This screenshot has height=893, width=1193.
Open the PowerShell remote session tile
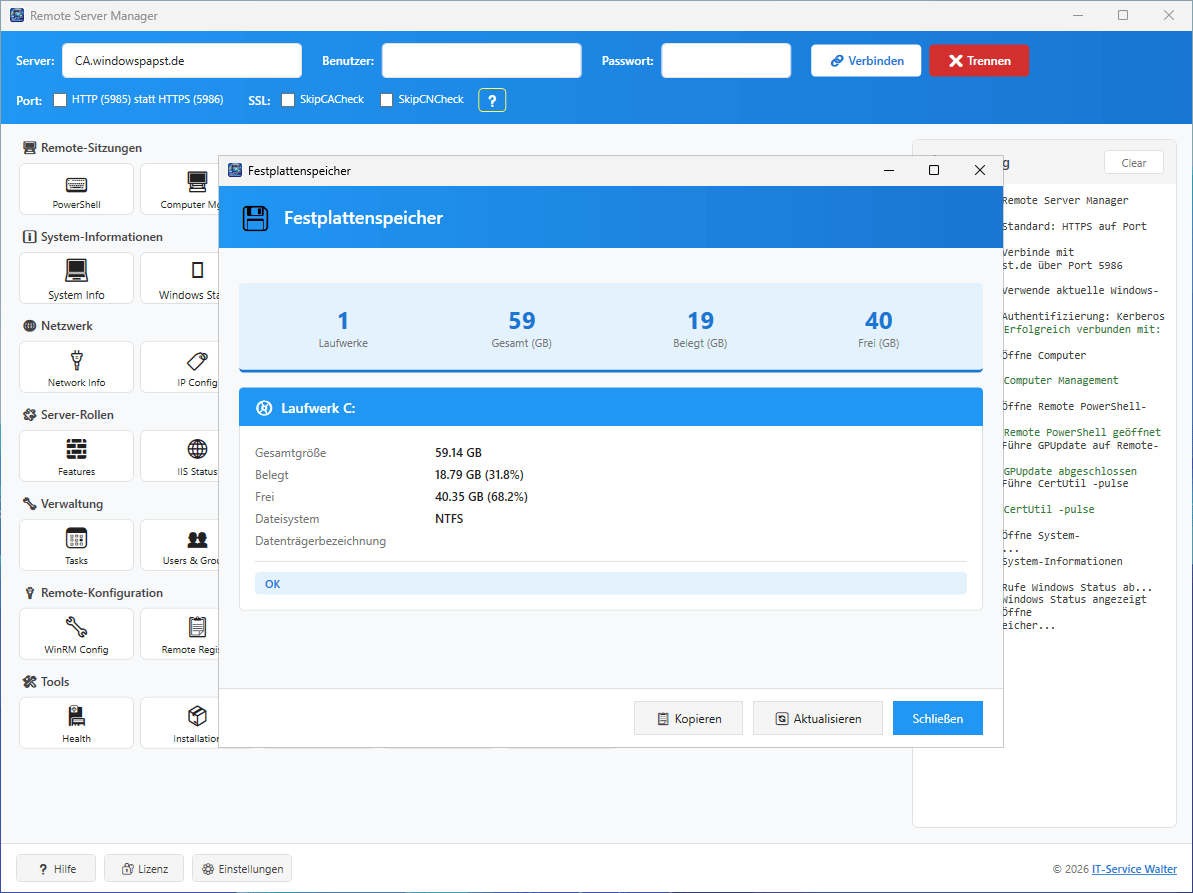(76, 189)
